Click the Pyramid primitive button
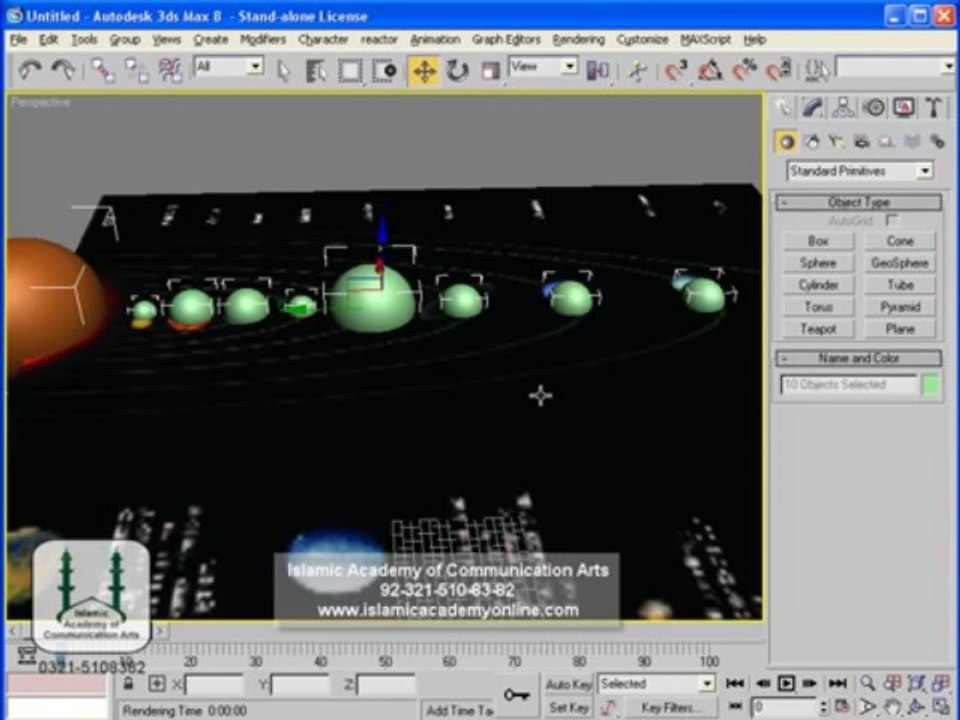Image resolution: width=960 pixels, height=720 pixels. coord(900,307)
